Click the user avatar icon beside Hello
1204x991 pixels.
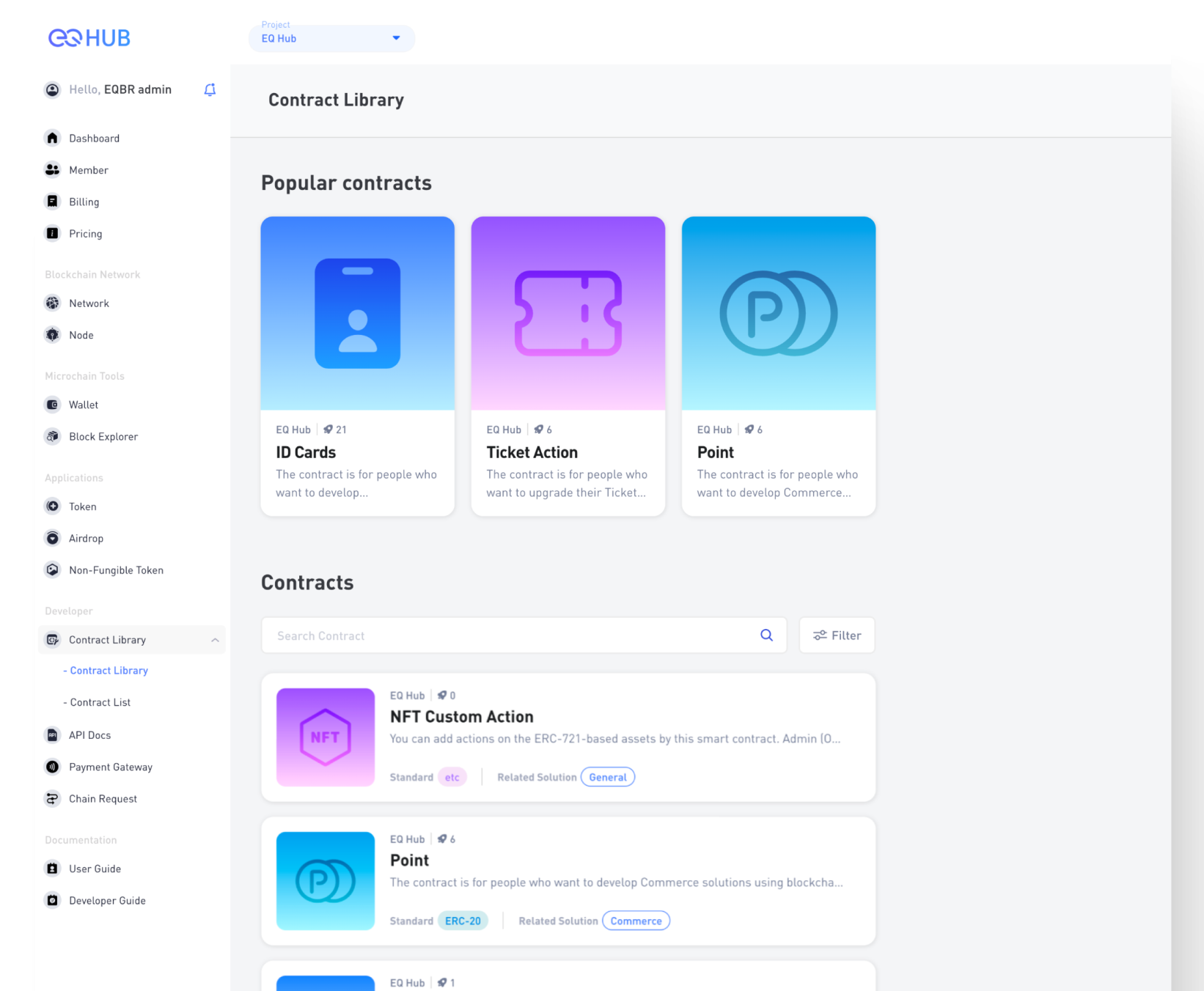(52, 89)
